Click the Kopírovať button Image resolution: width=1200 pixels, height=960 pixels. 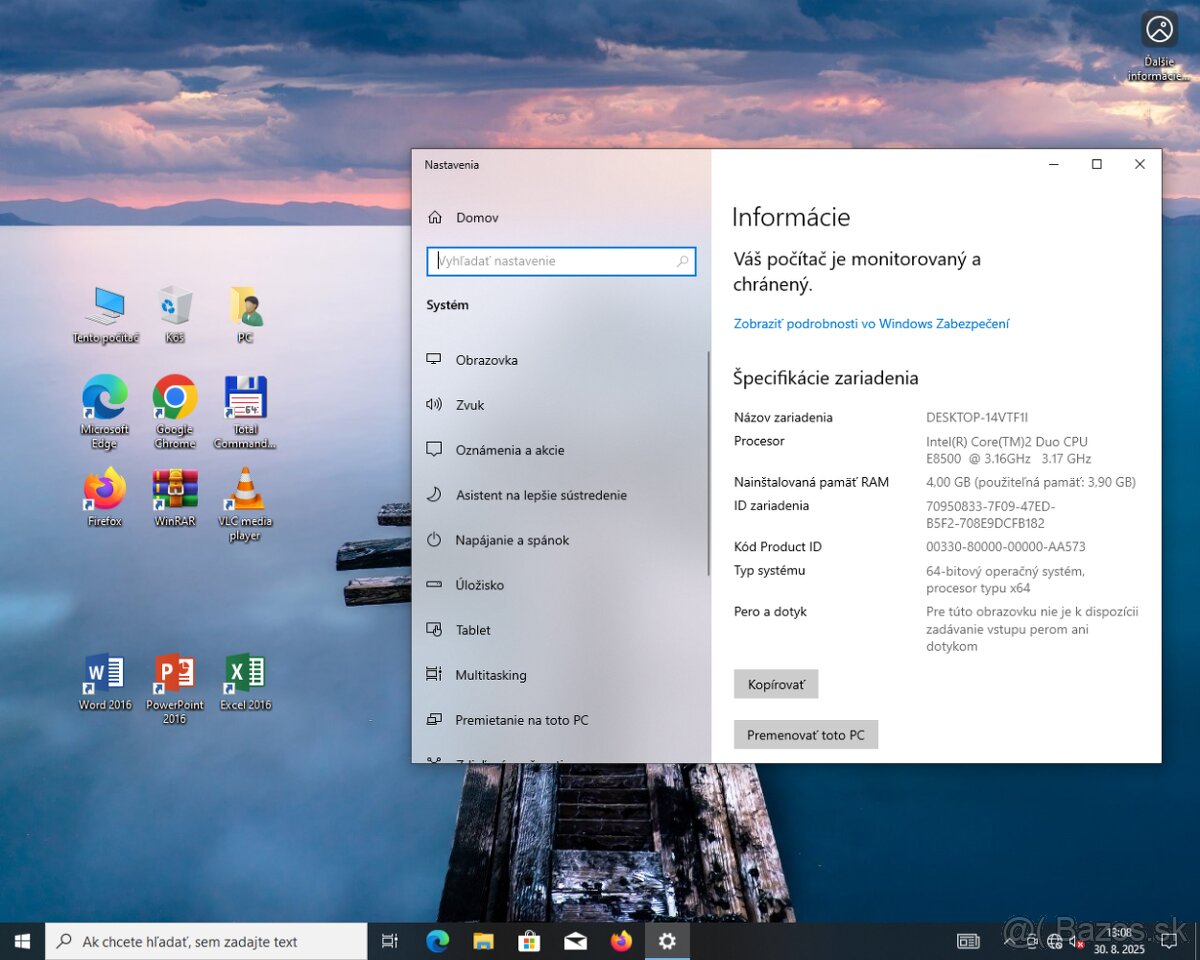click(776, 684)
